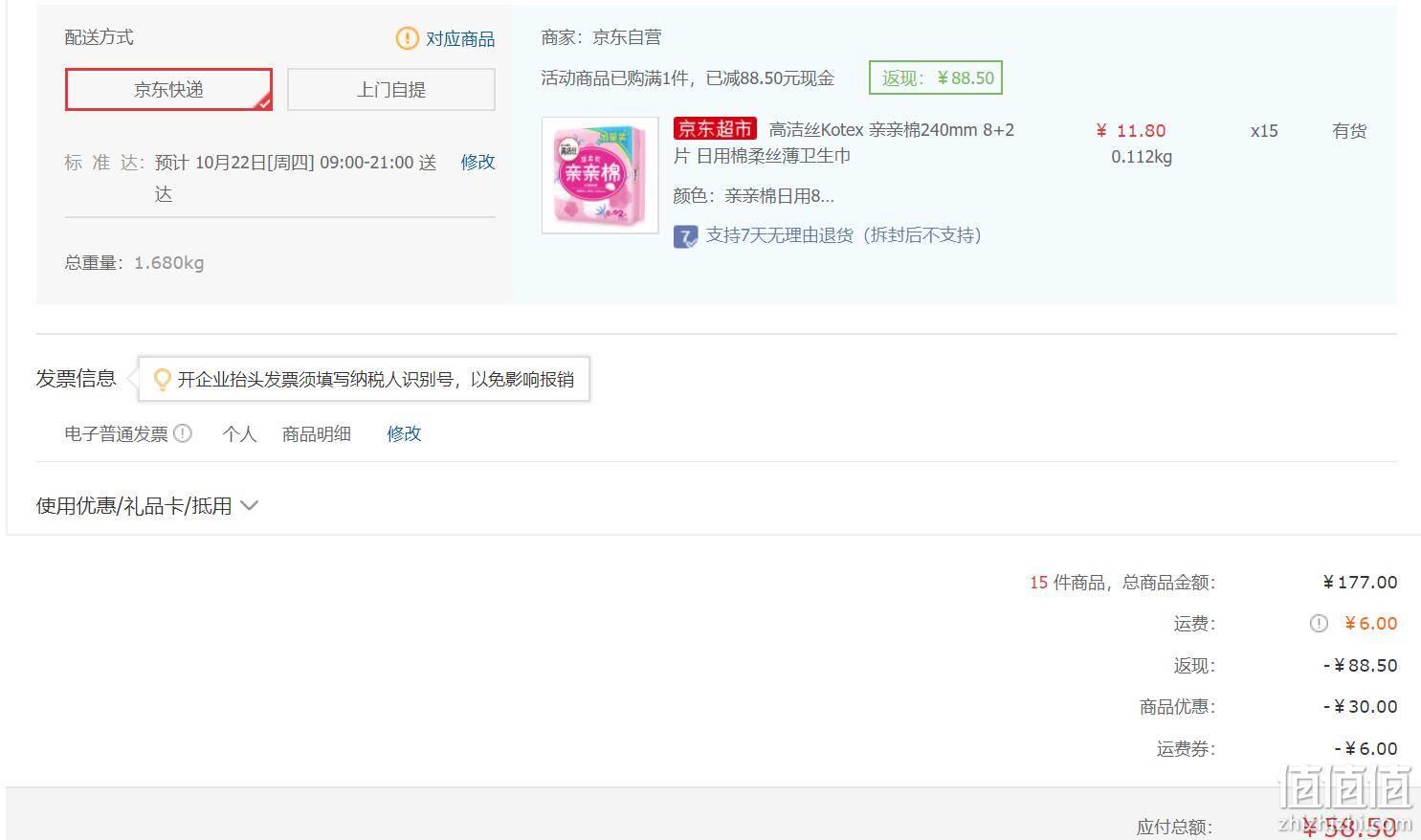The image size is (1421, 840).
Task: Click 运费券 deduction -¥6.00
Action: click(x=1365, y=748)
